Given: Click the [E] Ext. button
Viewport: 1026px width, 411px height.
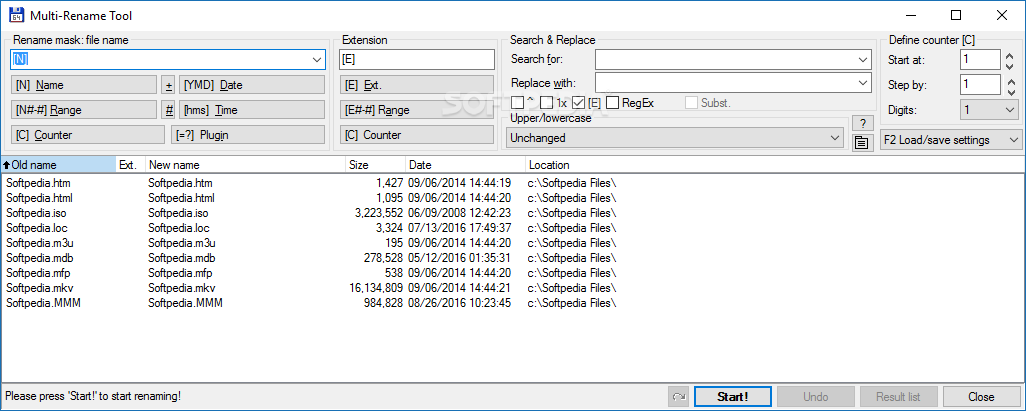Looking at the screenshot, I should tap(417, 85).
